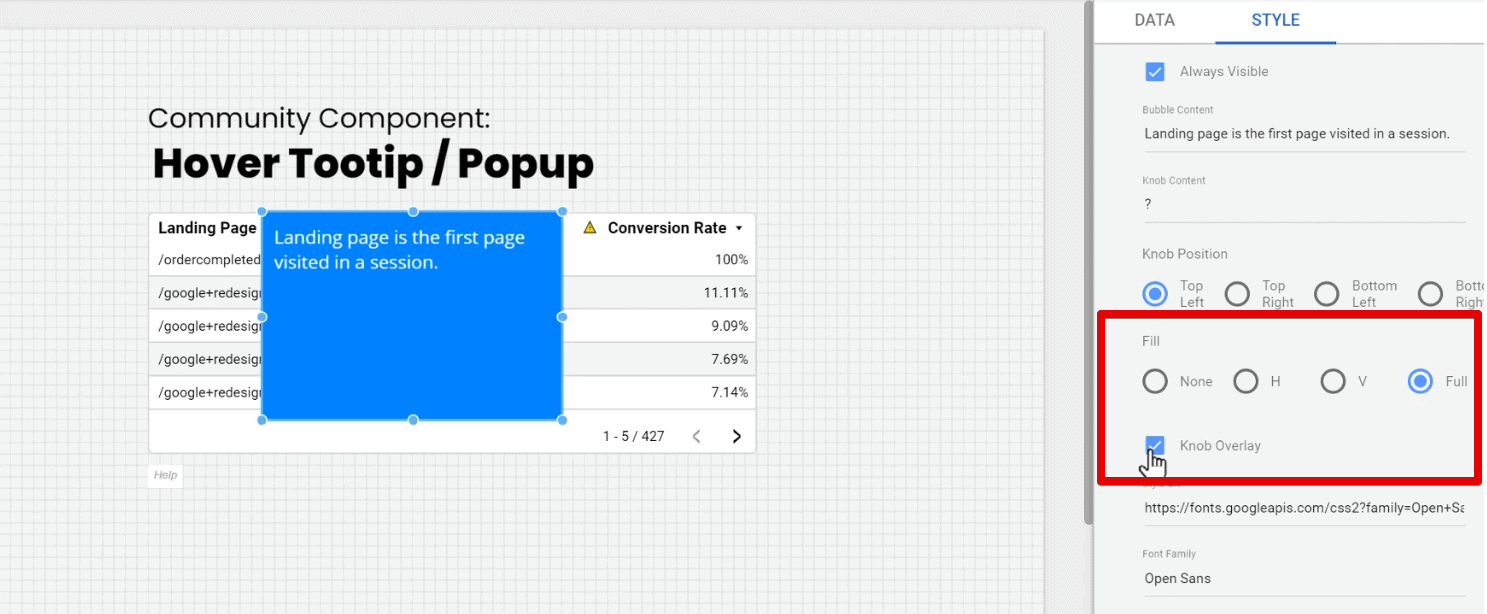Open the STYLE tab

[1275, 20]
